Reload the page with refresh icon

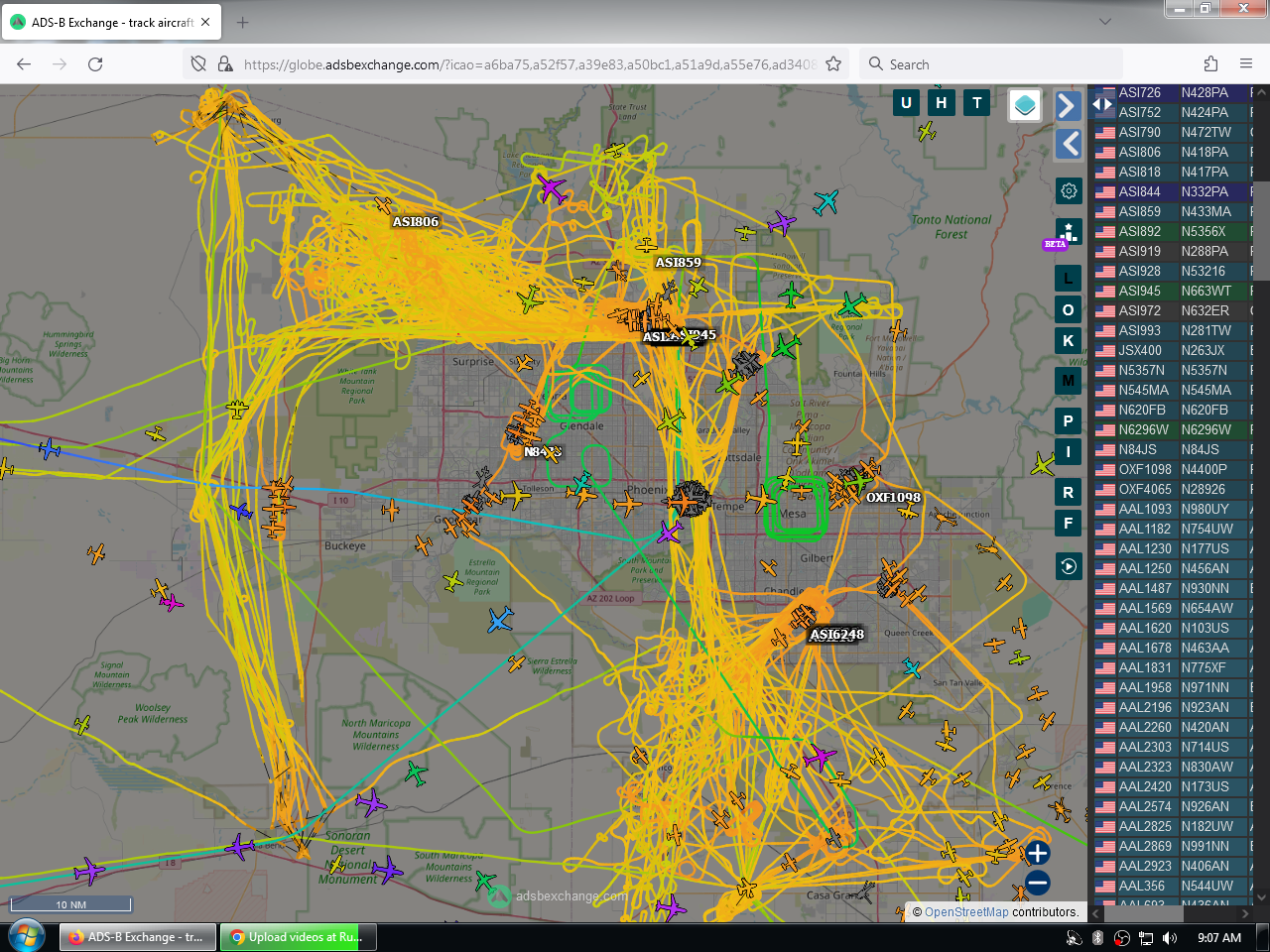coord(95,63)
